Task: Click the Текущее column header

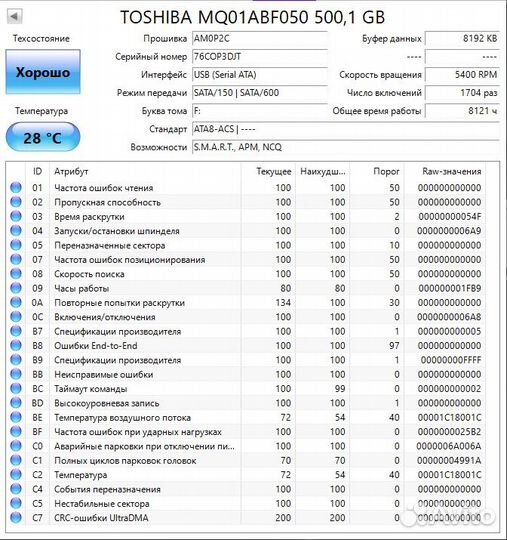Action: [268, 171]
